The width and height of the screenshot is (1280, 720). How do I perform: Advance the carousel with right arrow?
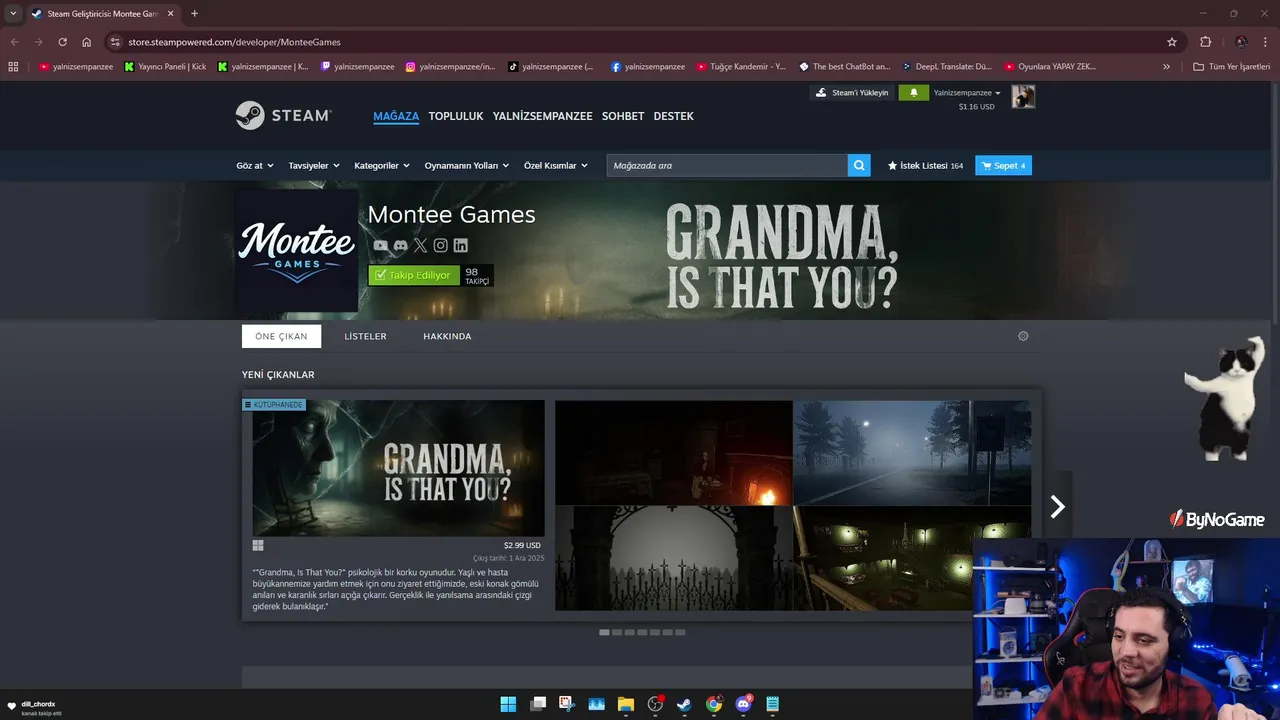tap(1057, 507)
